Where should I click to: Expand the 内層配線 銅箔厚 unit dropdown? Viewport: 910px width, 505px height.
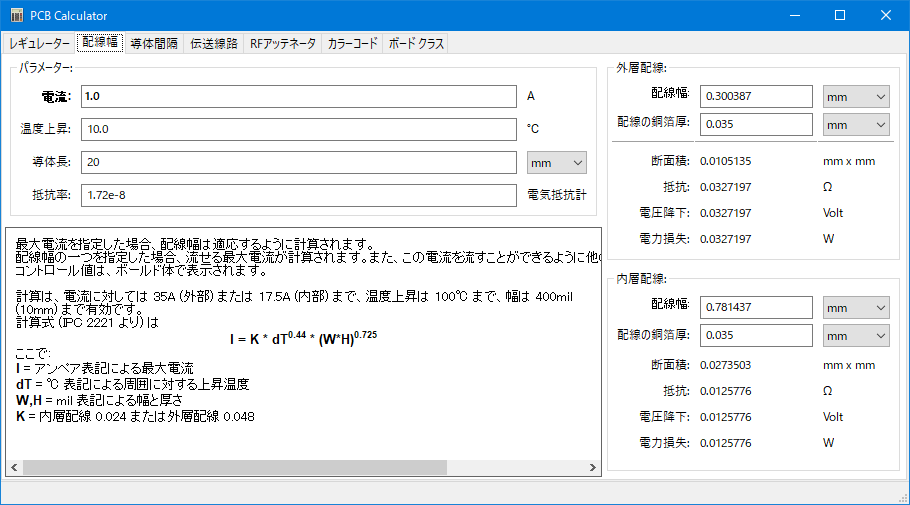coord(856,335)
